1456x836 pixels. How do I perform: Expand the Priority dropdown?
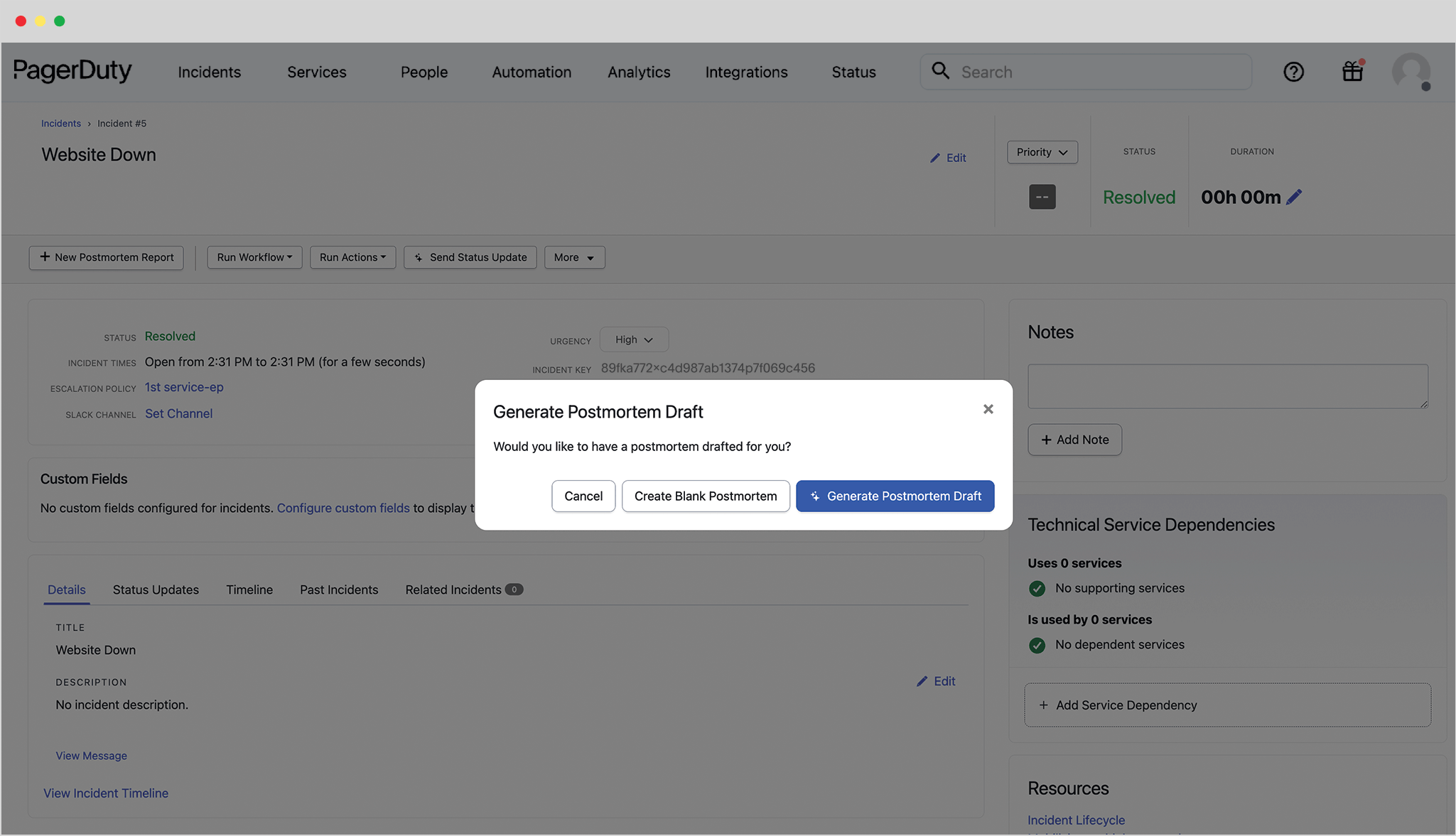click(x=1042, y=152)
